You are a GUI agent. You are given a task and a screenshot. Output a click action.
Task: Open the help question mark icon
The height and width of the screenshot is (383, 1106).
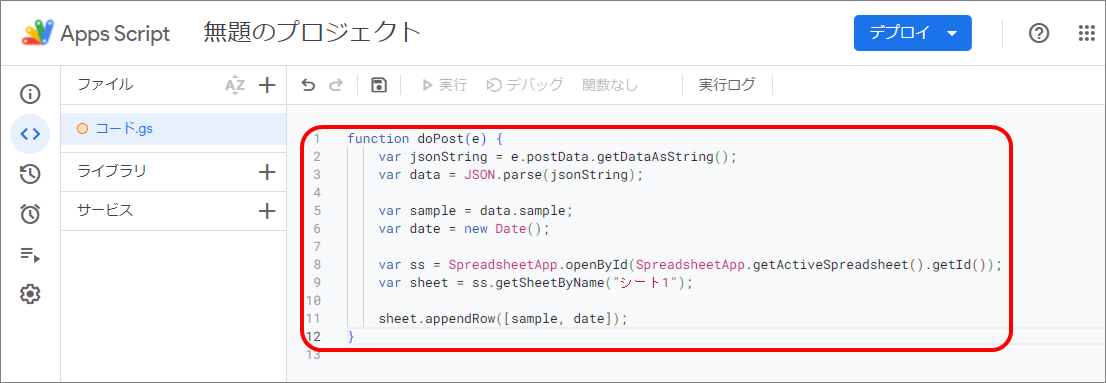pos(1039,33)
